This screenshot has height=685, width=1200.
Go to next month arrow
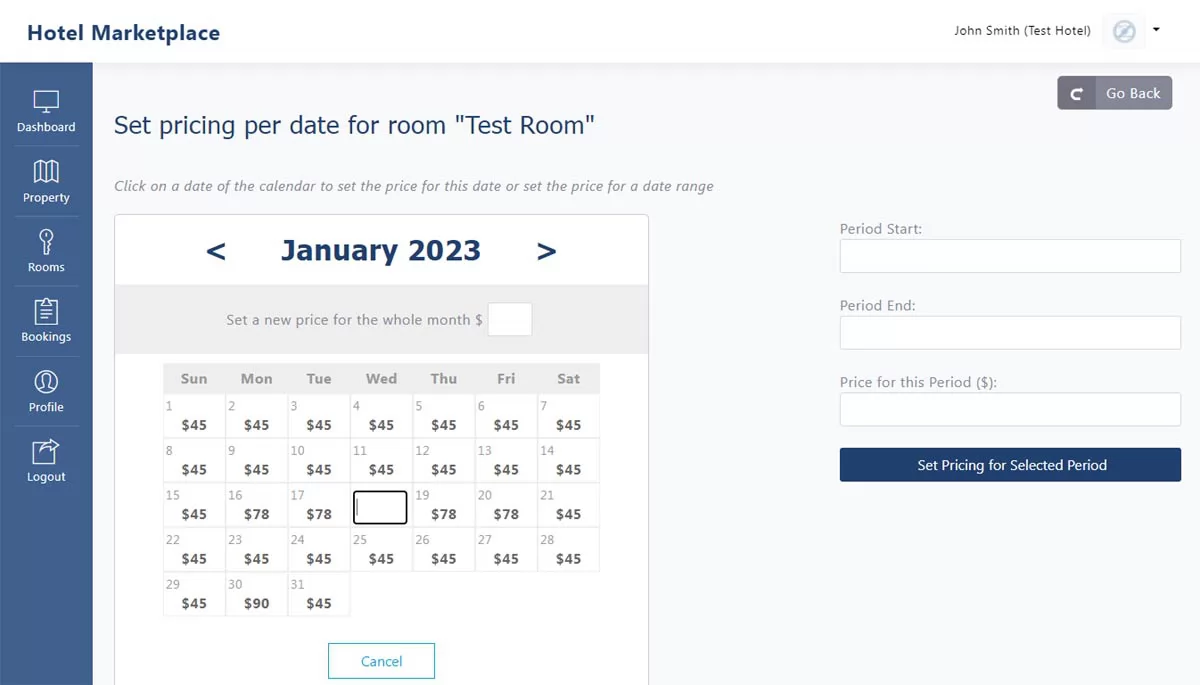[546, 251]
